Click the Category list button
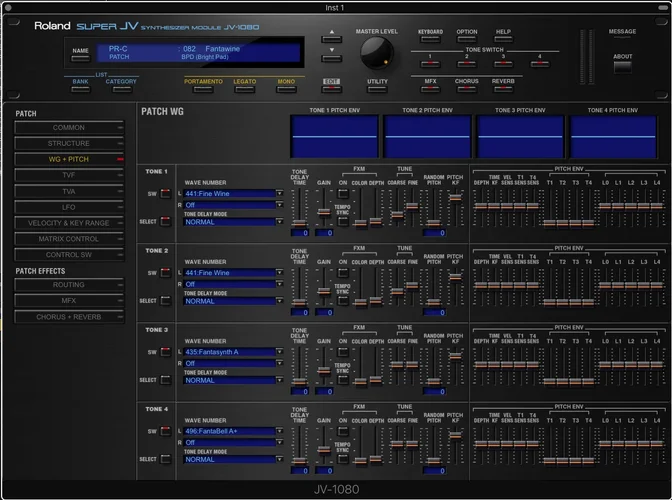Viewport: 672px width, 500px height. (121, 89)
